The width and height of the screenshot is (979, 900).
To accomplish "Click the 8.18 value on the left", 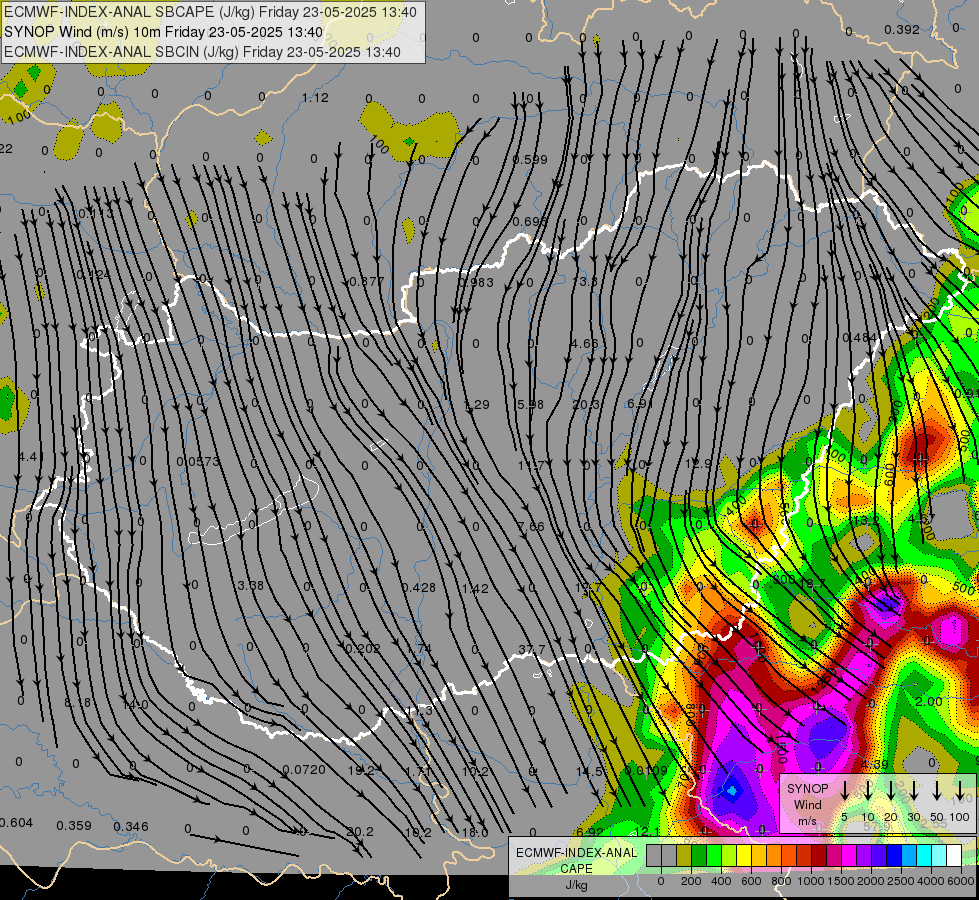I will tap(77, 703).
